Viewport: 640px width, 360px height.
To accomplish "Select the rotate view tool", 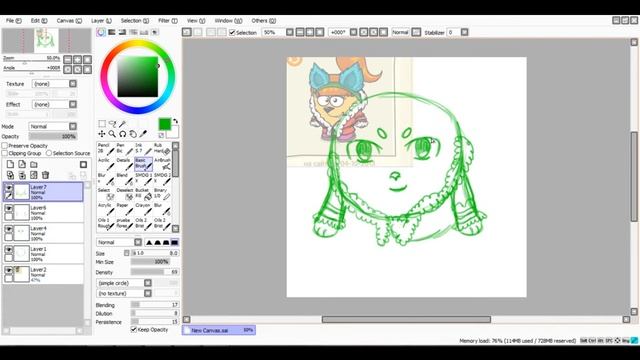I will [122, 134].
